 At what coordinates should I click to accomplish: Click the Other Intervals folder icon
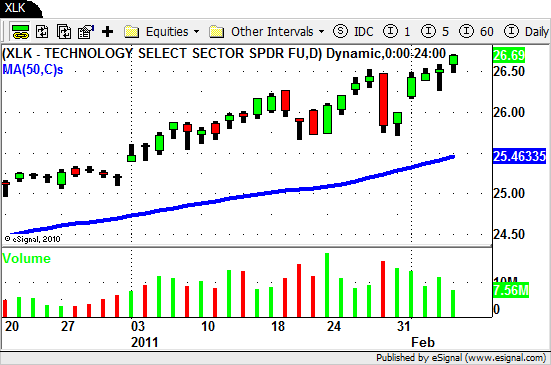pyautogui.click(x=216, y=32)
